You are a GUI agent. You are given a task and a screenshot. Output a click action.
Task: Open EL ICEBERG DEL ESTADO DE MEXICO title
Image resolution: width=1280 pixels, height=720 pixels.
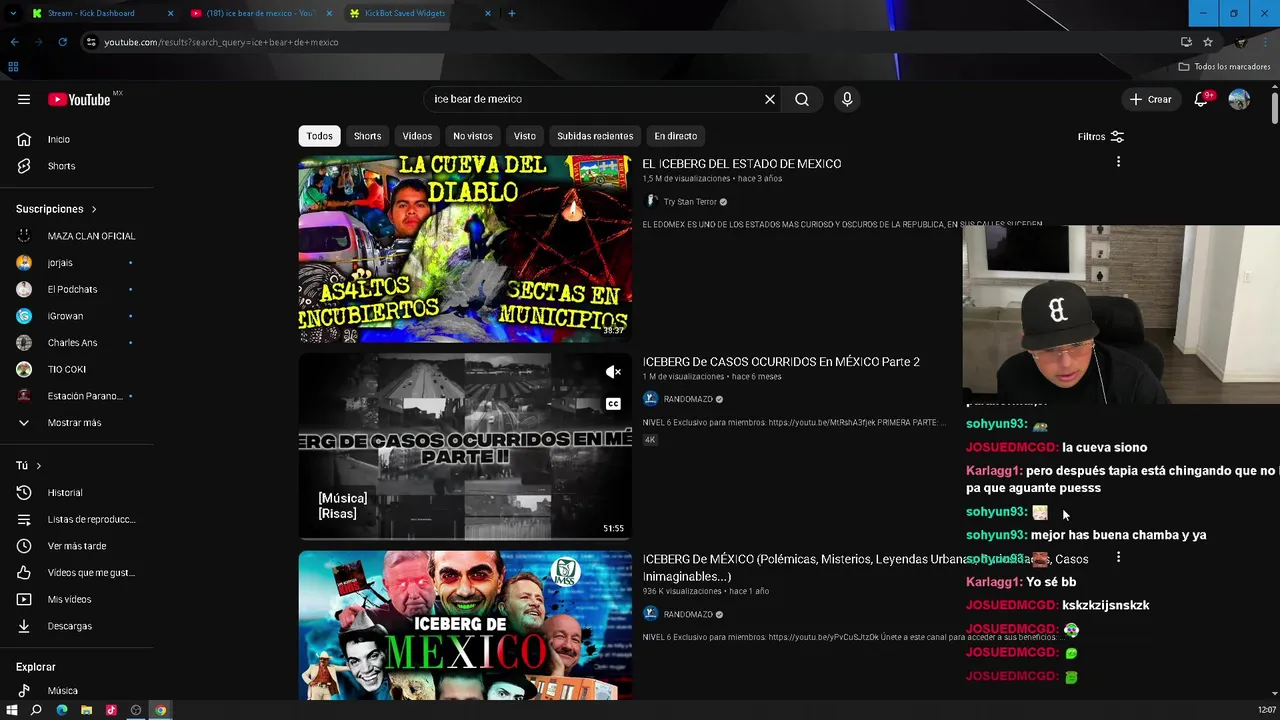[x=741, y=164]
